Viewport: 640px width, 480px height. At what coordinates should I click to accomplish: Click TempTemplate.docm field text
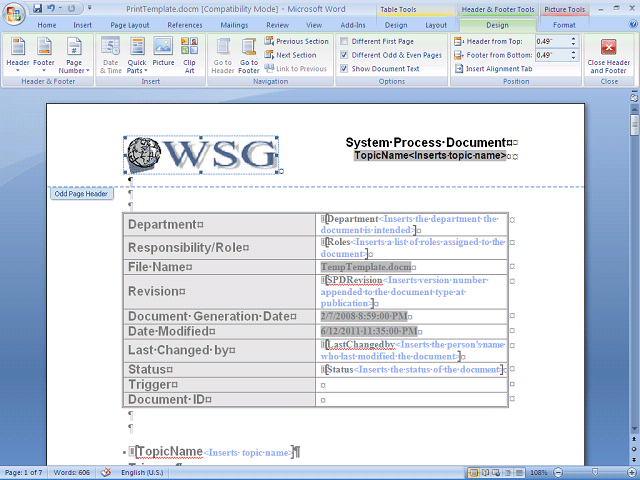(x=366, y=267)
